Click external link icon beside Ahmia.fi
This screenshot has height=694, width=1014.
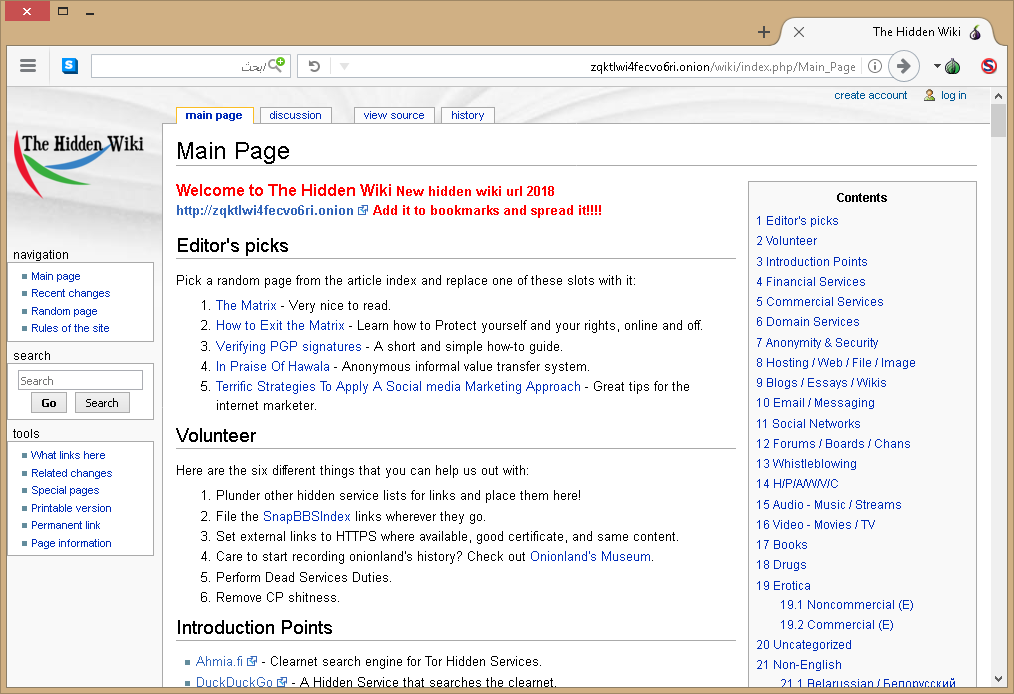252,661
